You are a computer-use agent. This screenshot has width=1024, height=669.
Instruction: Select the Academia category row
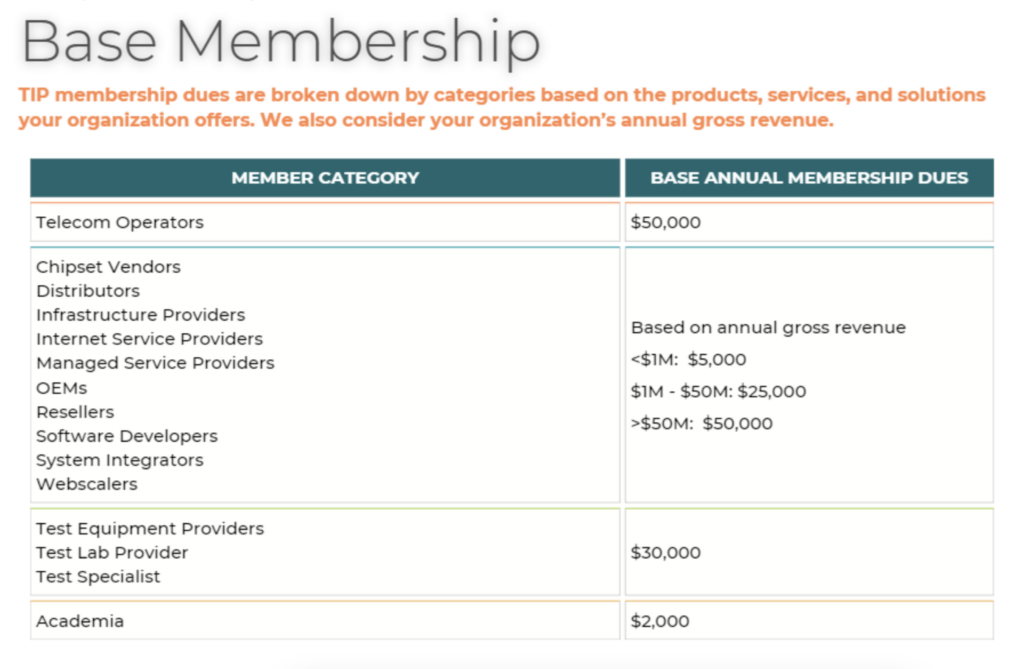coord(80,621)
